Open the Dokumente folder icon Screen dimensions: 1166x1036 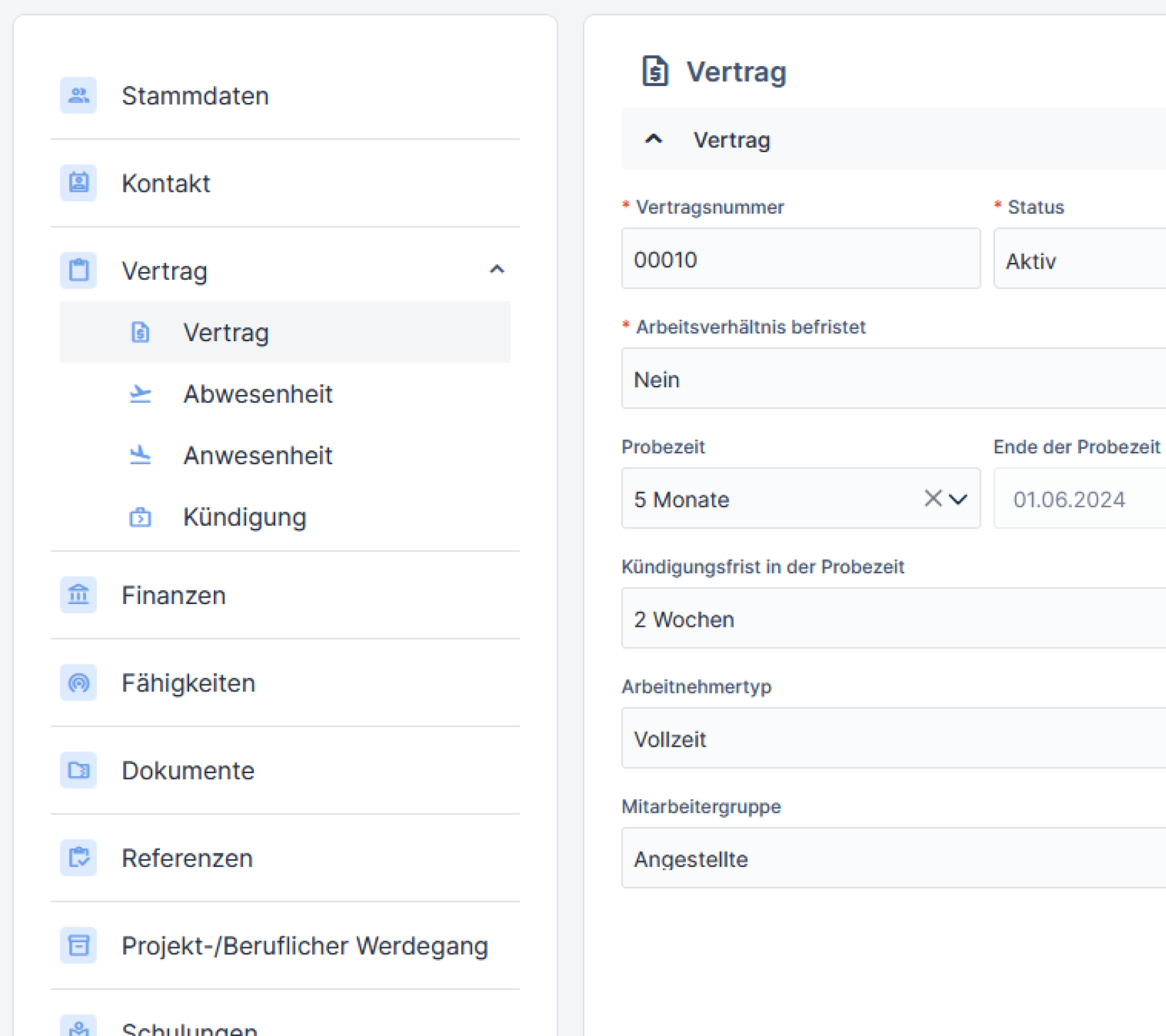coord(78,771)
